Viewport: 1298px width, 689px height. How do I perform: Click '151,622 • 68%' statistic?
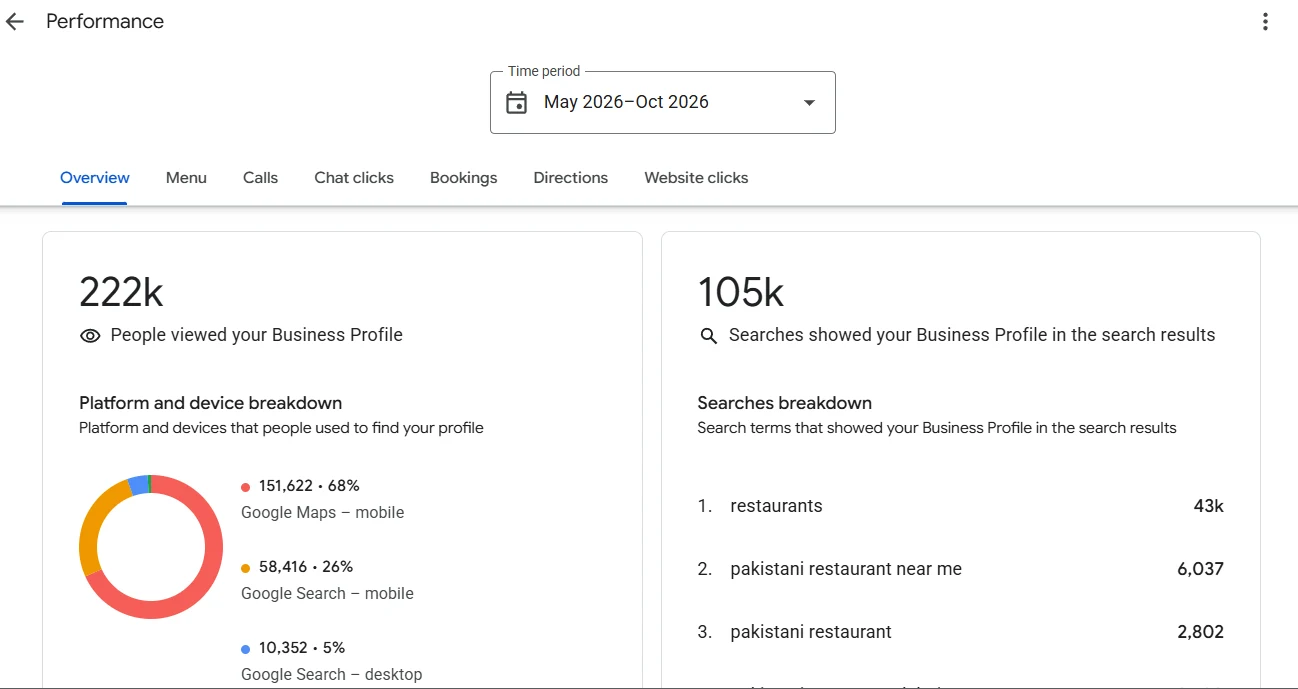(x=309, y=486)
